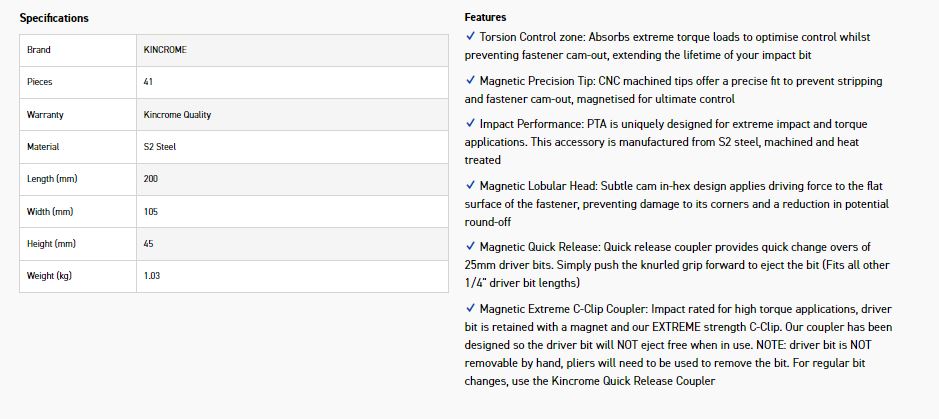Screen dimensions: 939x419
Task: Click the Specifications heading
Action: (54, 18)
